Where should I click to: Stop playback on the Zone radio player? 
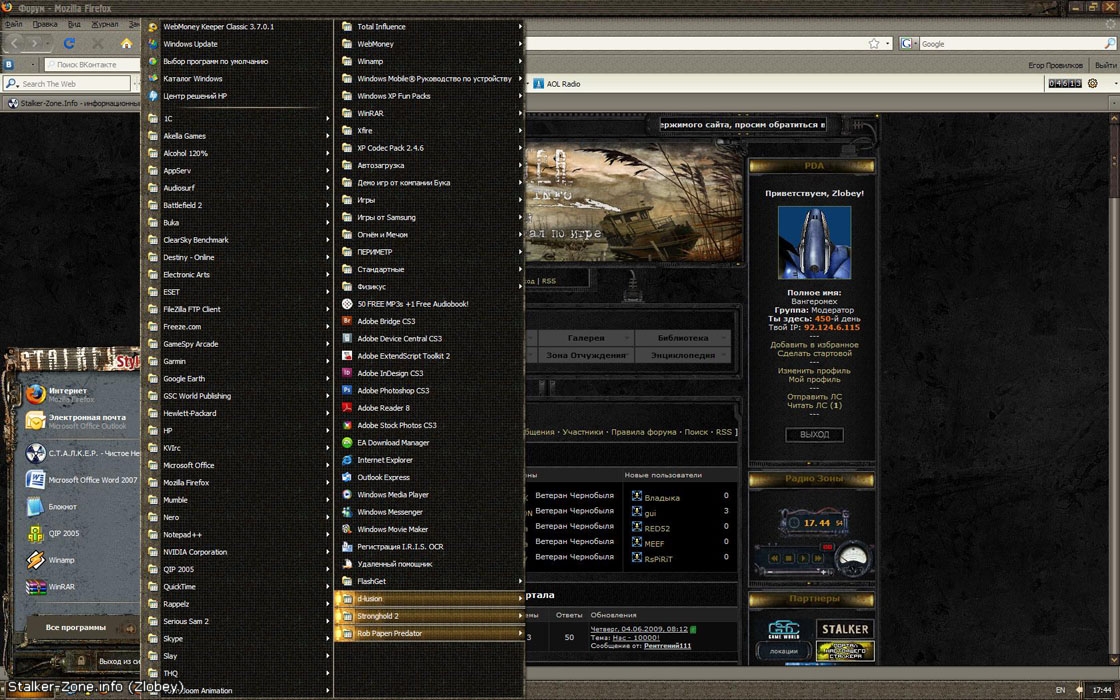[788, 558]
